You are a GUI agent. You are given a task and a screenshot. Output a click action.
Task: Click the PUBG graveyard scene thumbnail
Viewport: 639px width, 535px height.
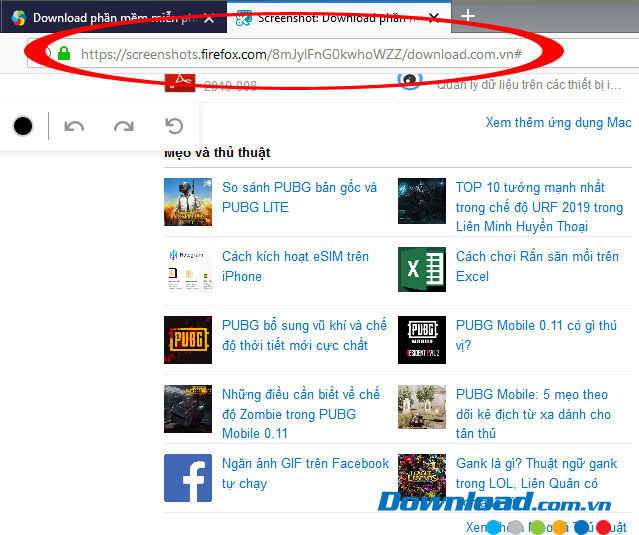click(x=422, y=407)
